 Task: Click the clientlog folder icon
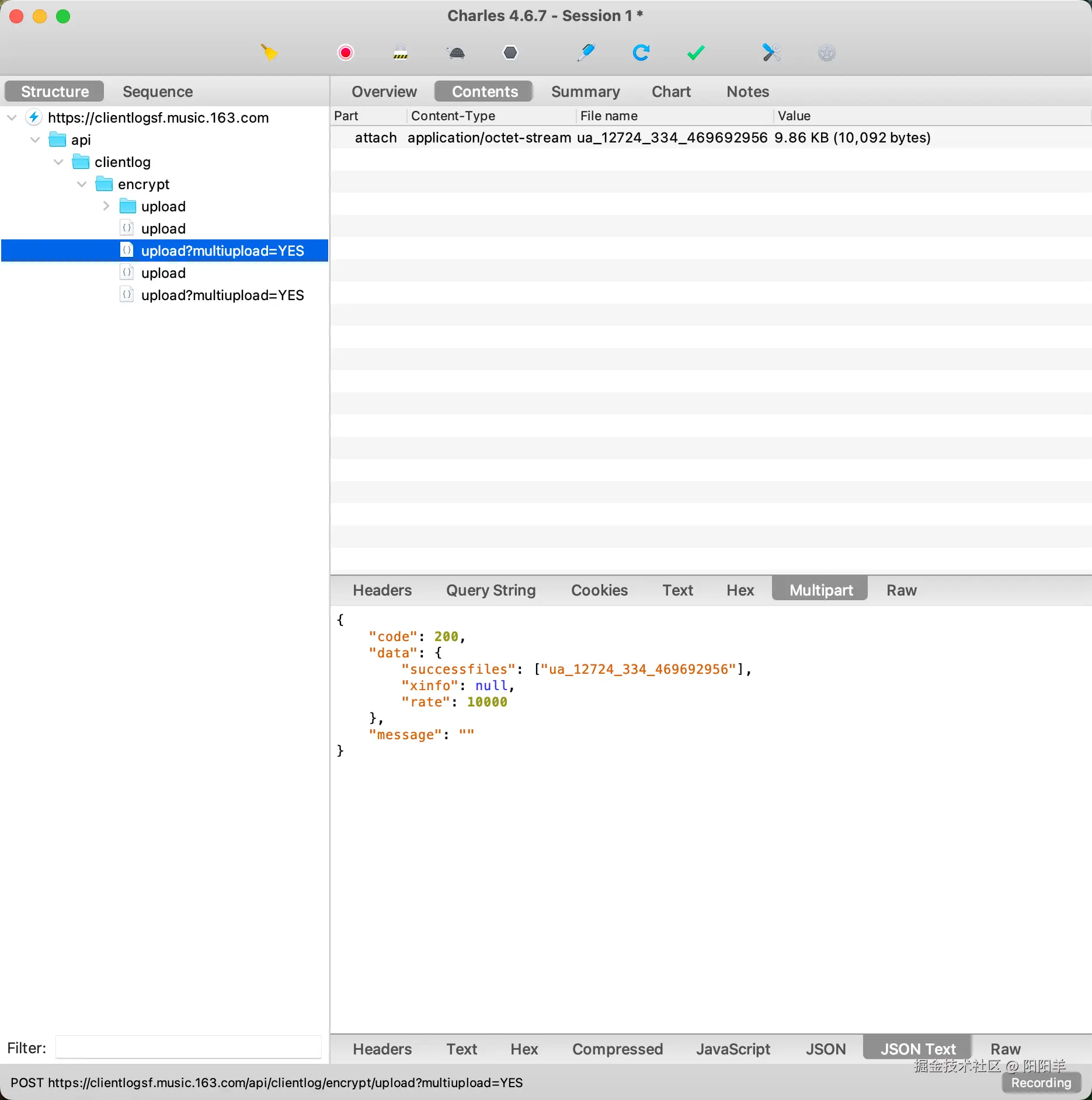point(81,162)
